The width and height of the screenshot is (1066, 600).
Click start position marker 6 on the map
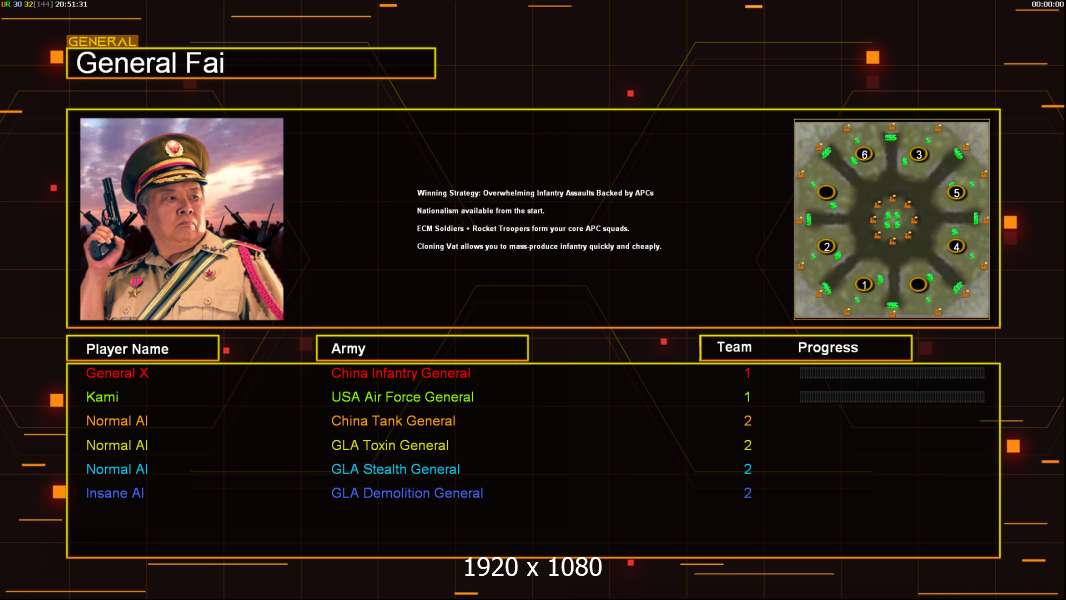click(x=864, y=154)
